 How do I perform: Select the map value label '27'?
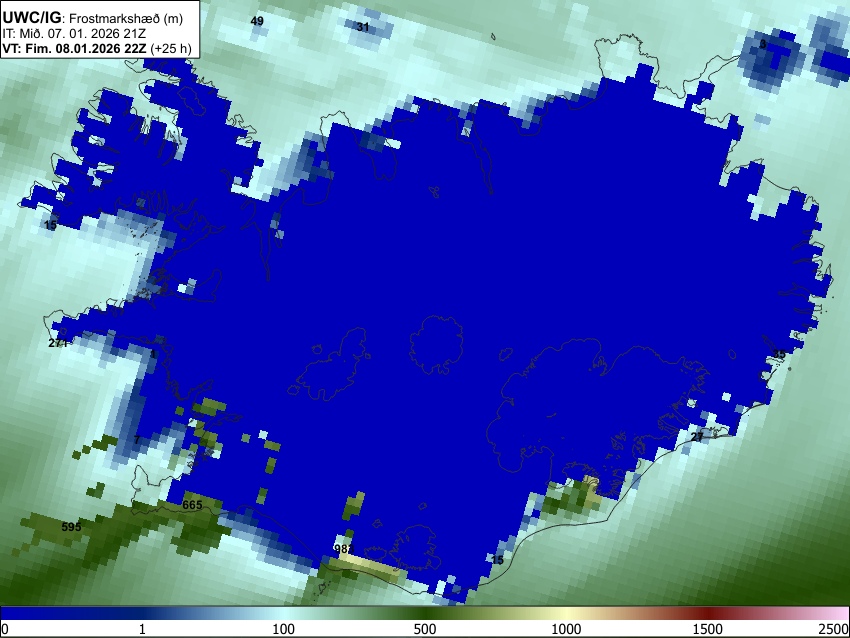pyautogui.click(x=697, y=436)
